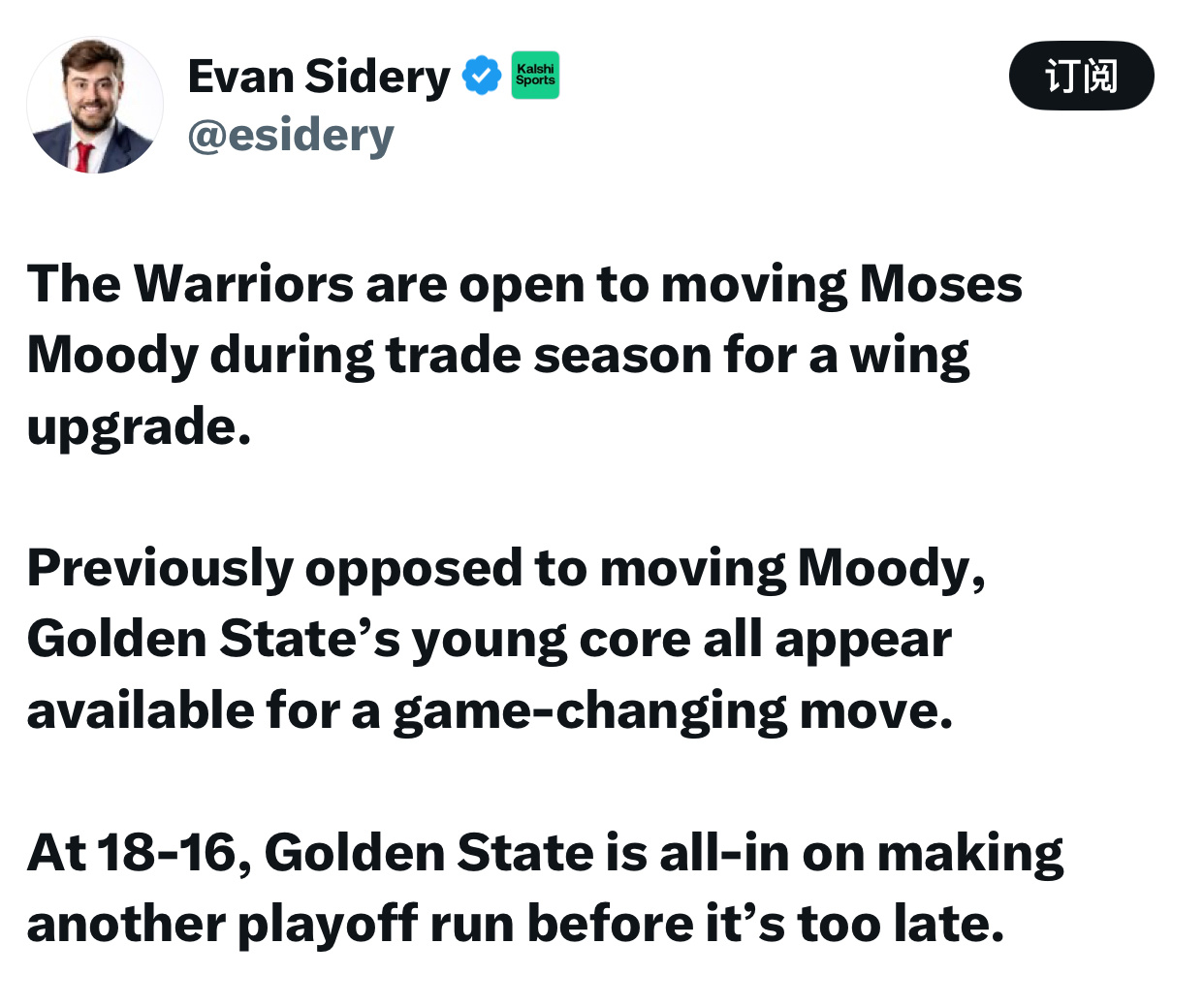
Task: Open Evan Sidery's profile photo
Action: click(95, 106)
